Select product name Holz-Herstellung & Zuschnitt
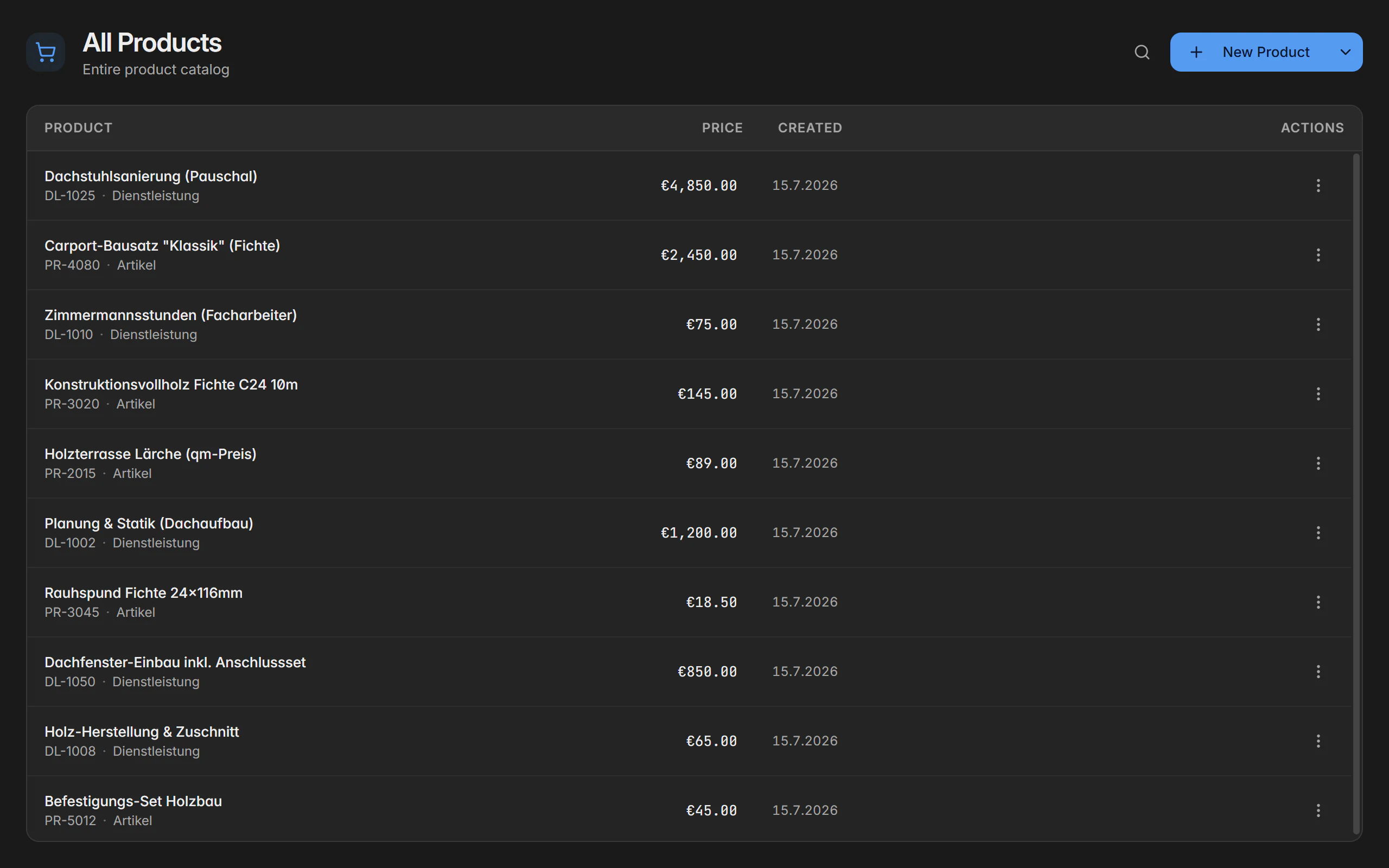This screenshot has width=1389, height=868. (142, 732)
